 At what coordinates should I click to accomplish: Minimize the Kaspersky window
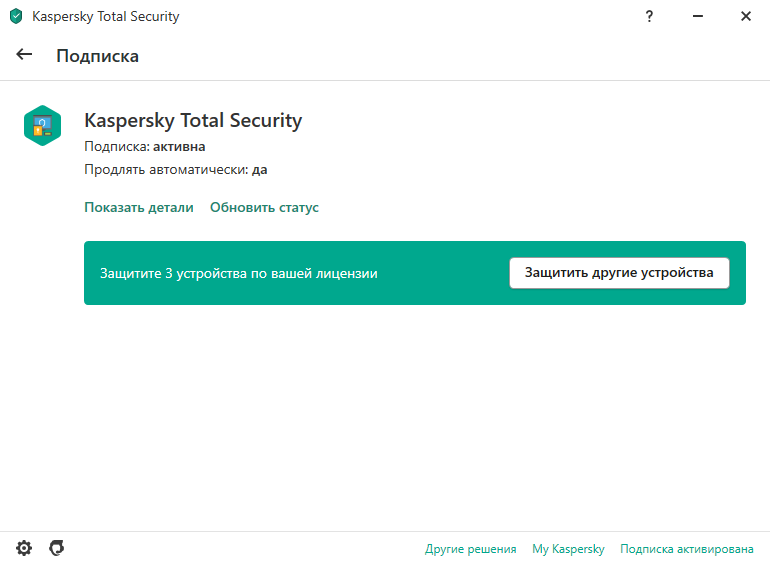point(698,16)
